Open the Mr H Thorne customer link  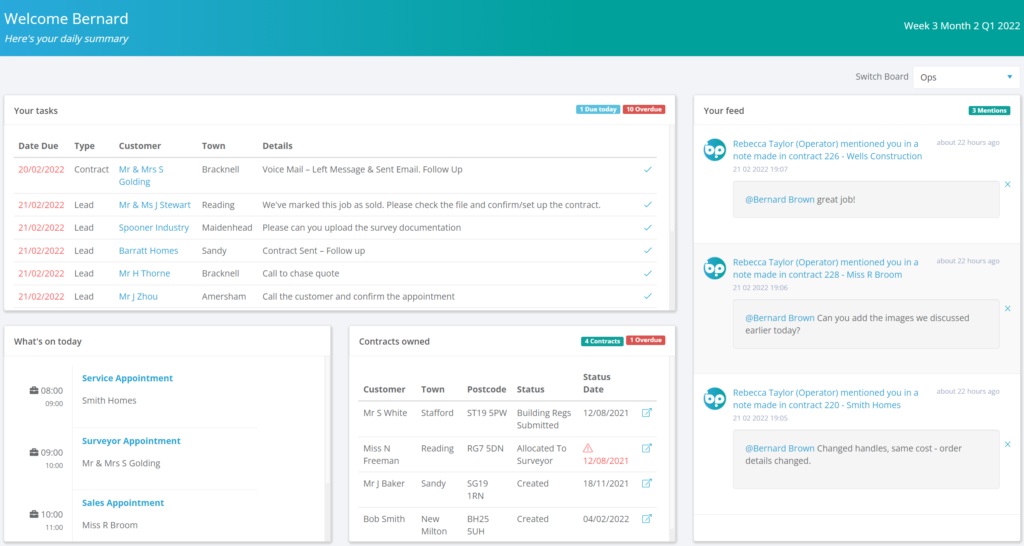pyautogui.click(x=144, y=273)
